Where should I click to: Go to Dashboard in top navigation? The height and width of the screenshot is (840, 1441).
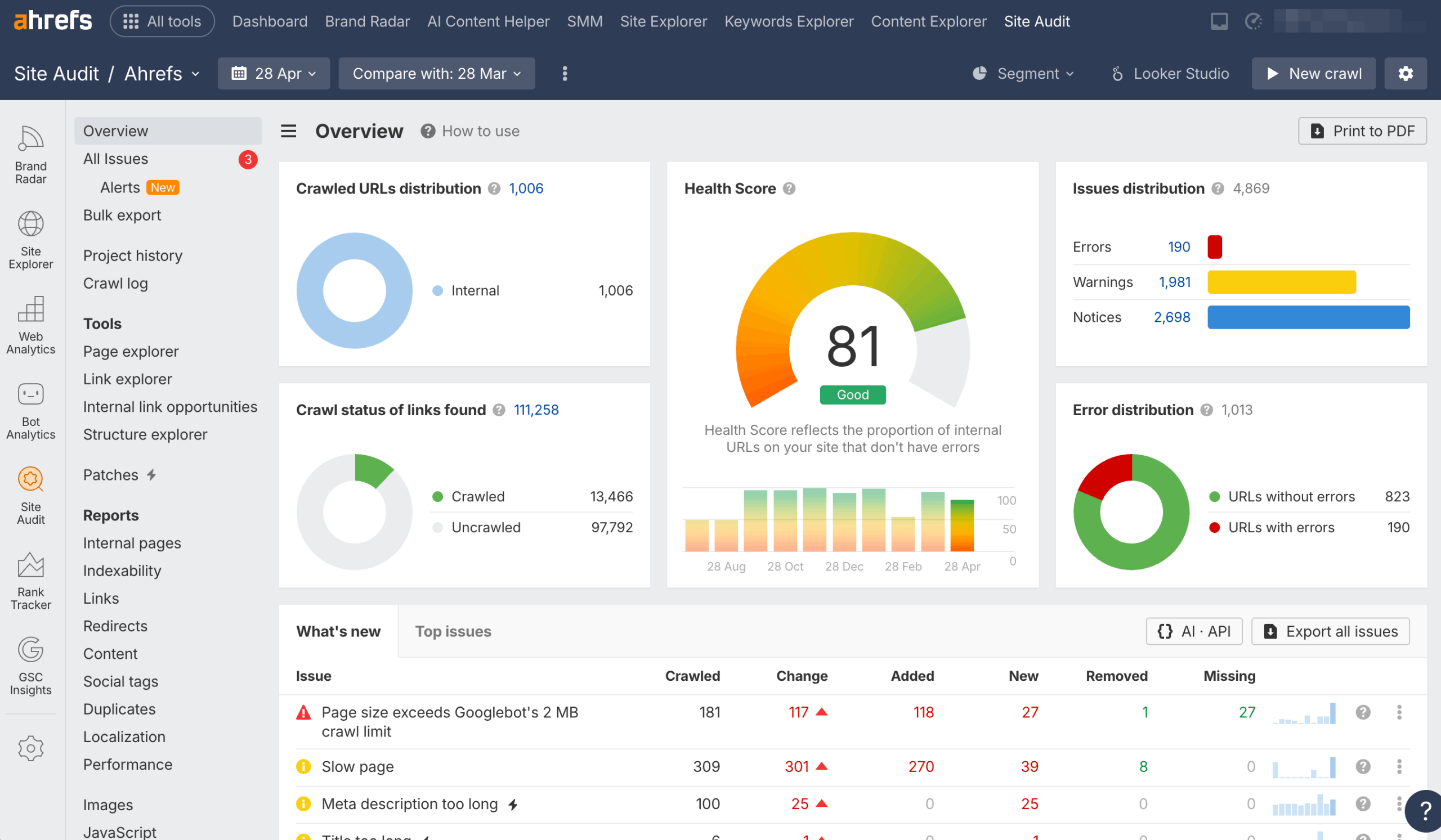pos(270,21)
